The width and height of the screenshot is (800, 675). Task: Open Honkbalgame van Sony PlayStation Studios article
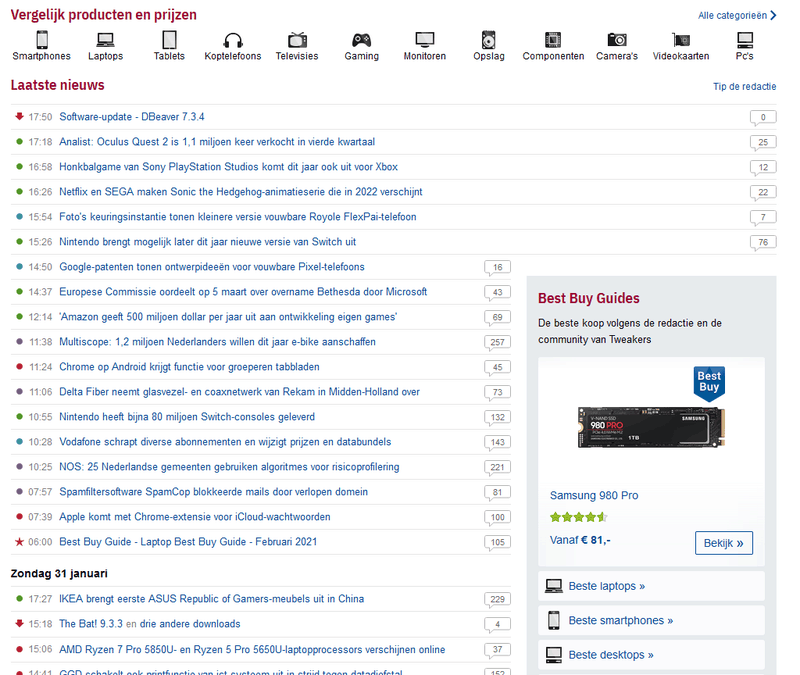(228, 167)
